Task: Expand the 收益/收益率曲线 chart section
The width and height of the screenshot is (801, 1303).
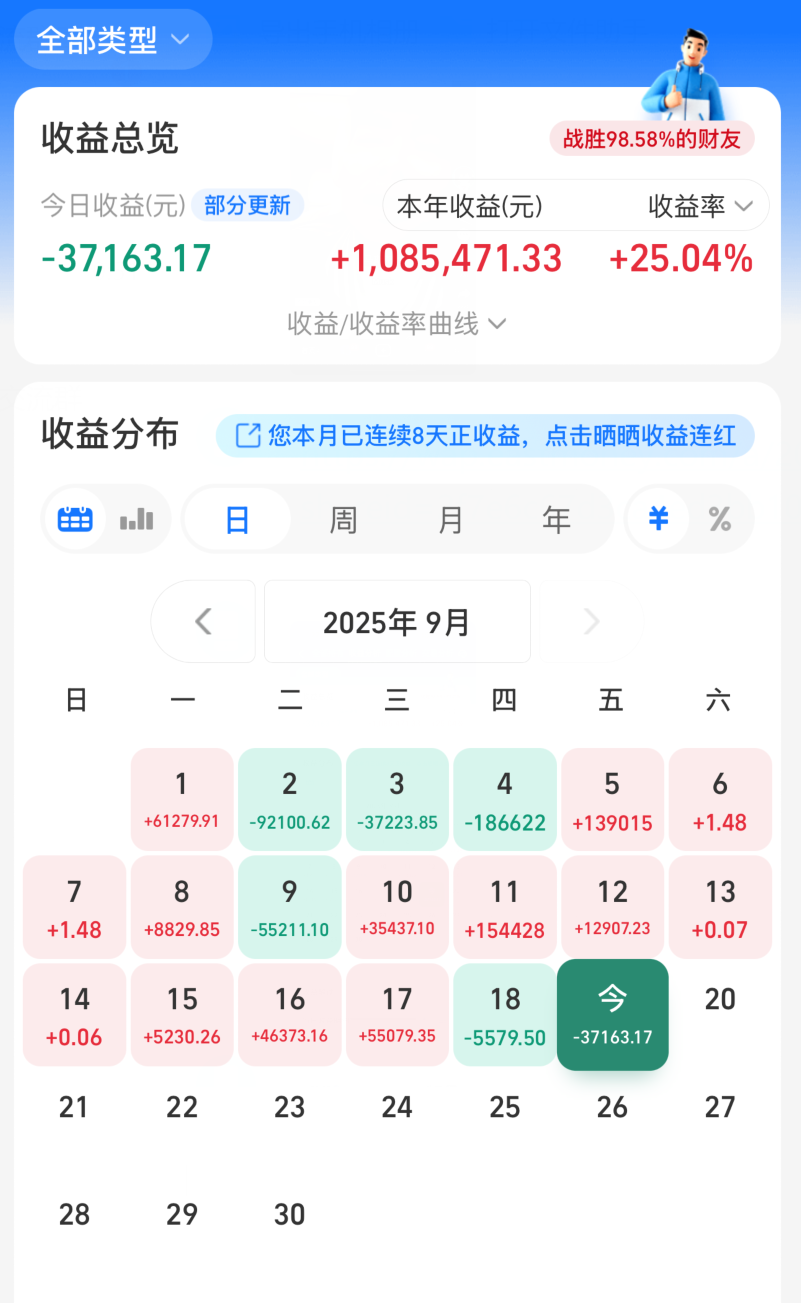Action: click(397, 324)
